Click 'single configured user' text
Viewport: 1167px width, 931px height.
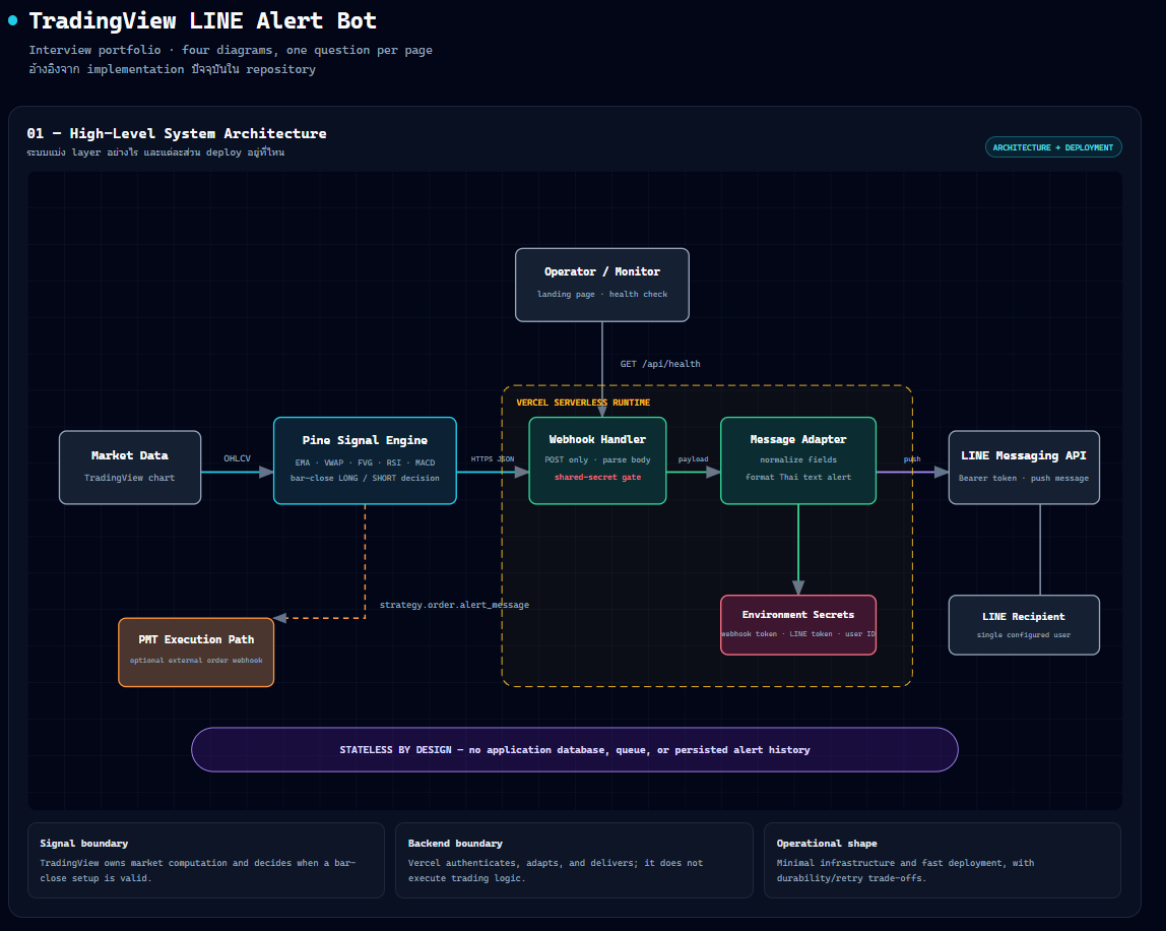click(1024, 635)
